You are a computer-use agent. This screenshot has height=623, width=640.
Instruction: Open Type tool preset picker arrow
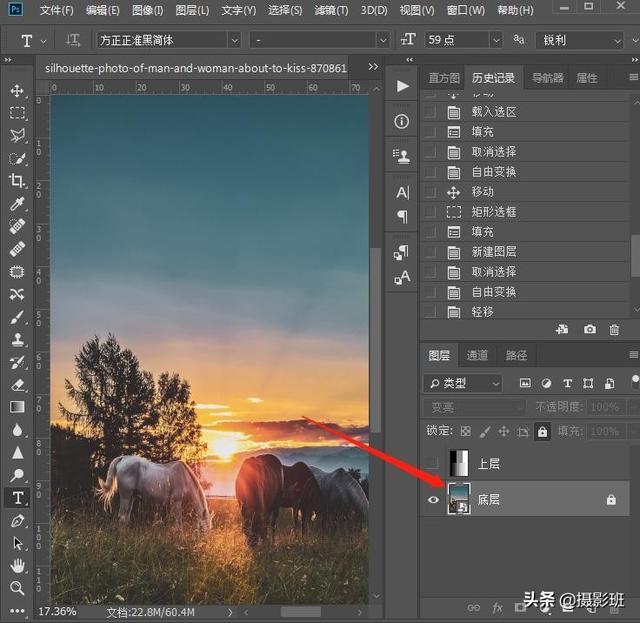(x=43, y=41)
